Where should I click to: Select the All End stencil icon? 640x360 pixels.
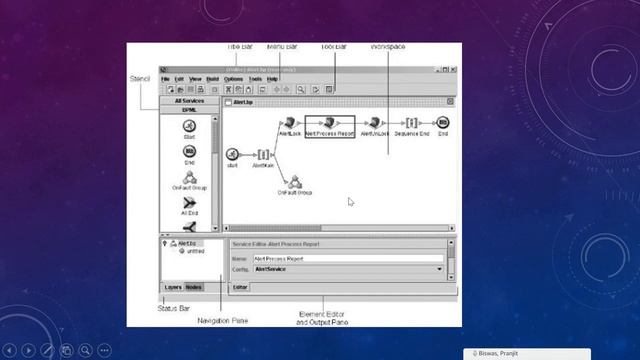[x=189, y=203]
